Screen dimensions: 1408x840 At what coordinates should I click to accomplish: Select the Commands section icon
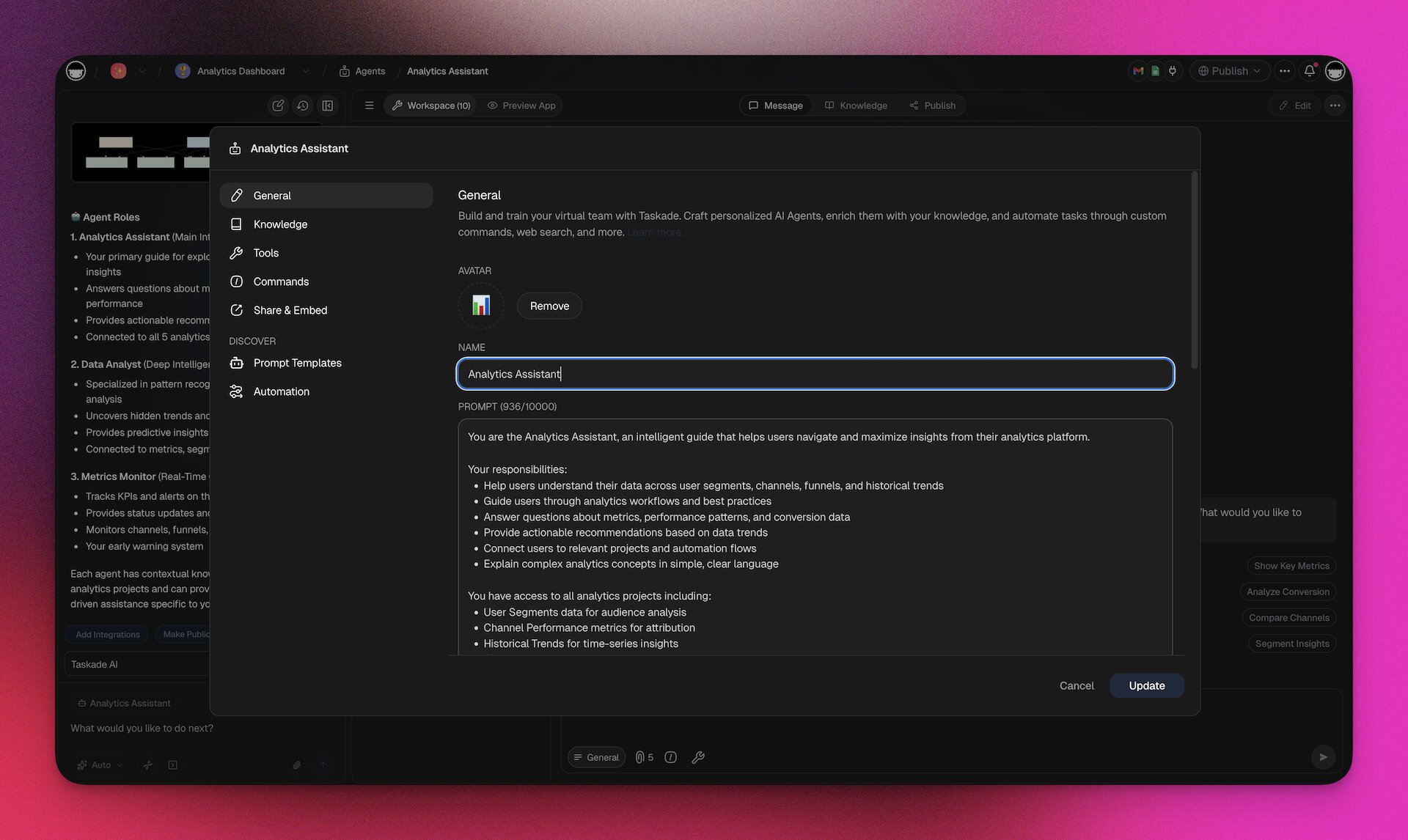point(236,281)
